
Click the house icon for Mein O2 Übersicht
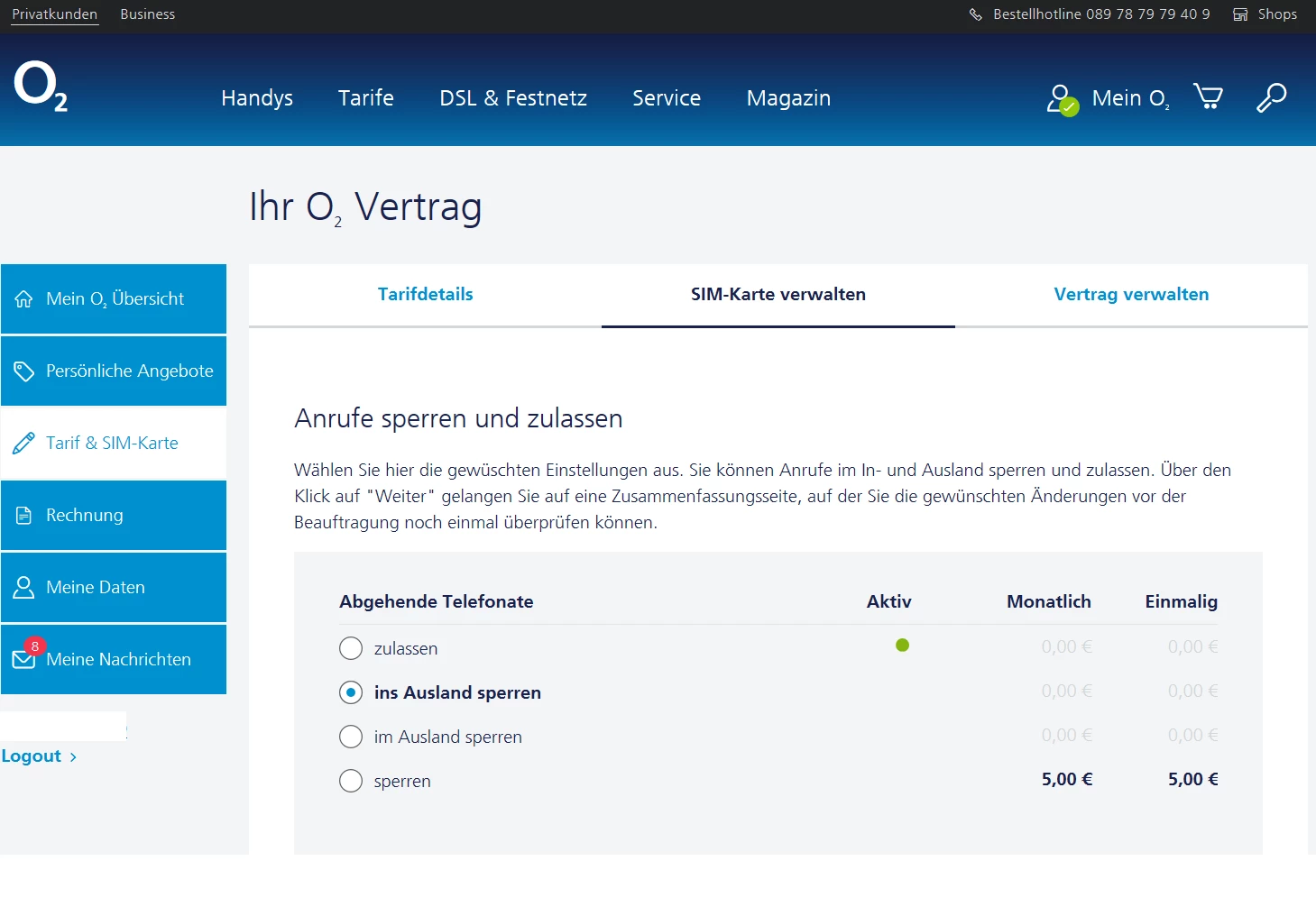tap(23, 299)
